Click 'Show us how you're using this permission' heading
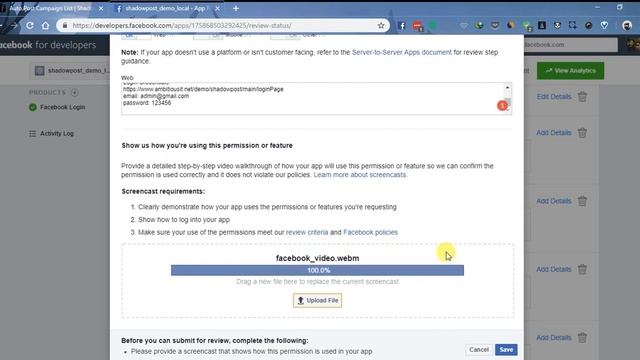The image size is (640, 360). [207, 145]
